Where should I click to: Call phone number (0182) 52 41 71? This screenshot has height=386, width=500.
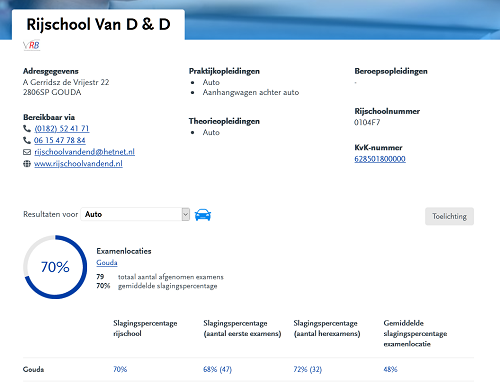coord(62,128)
